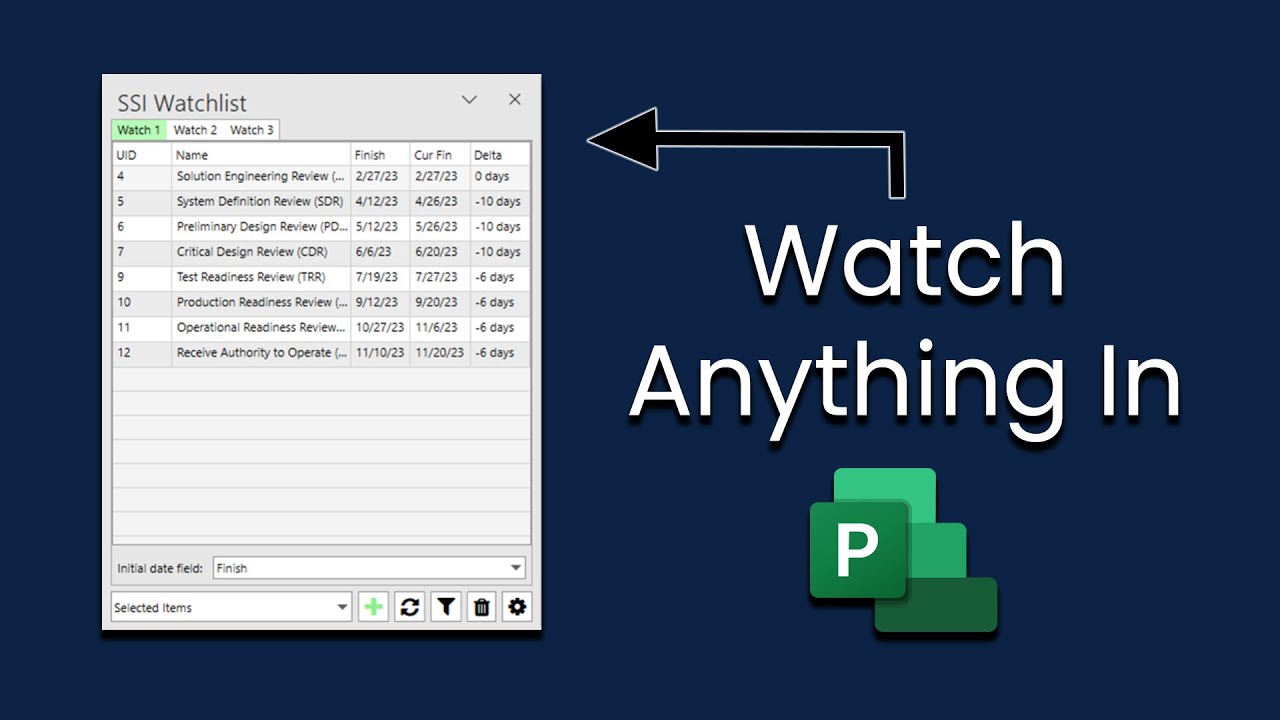Click the 7/27/23 Cur Fin cell
The image size is (1280, 720).
(x=440, y=277)
